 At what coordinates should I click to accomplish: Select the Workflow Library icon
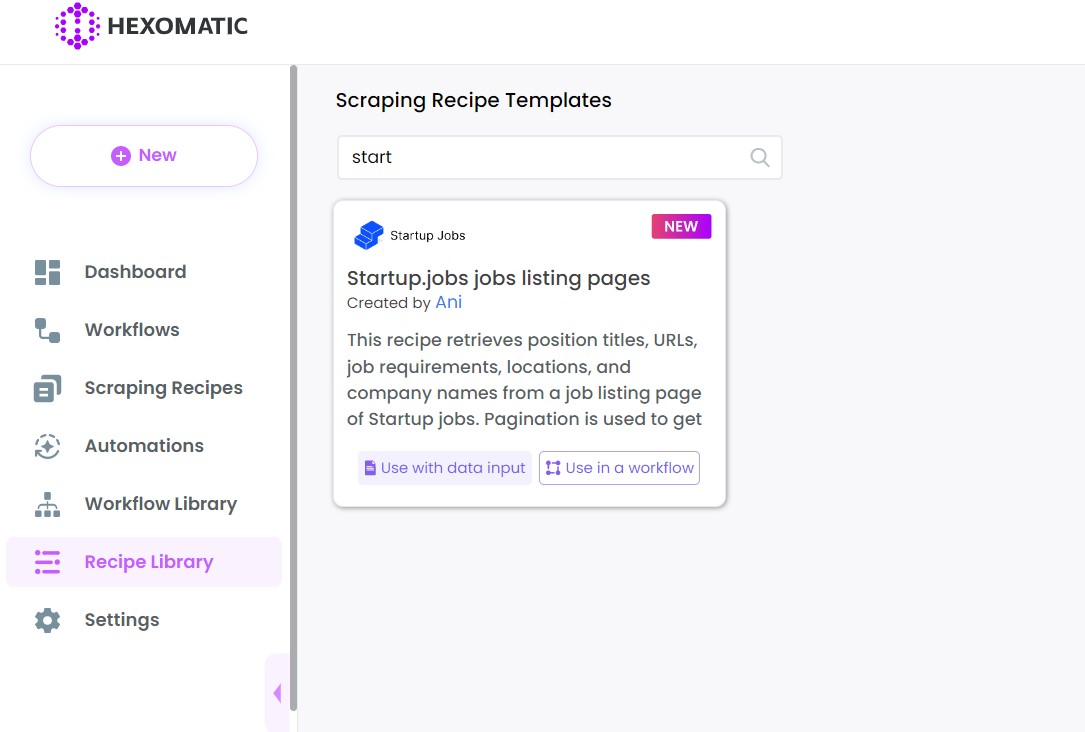(x=47, y=503)
